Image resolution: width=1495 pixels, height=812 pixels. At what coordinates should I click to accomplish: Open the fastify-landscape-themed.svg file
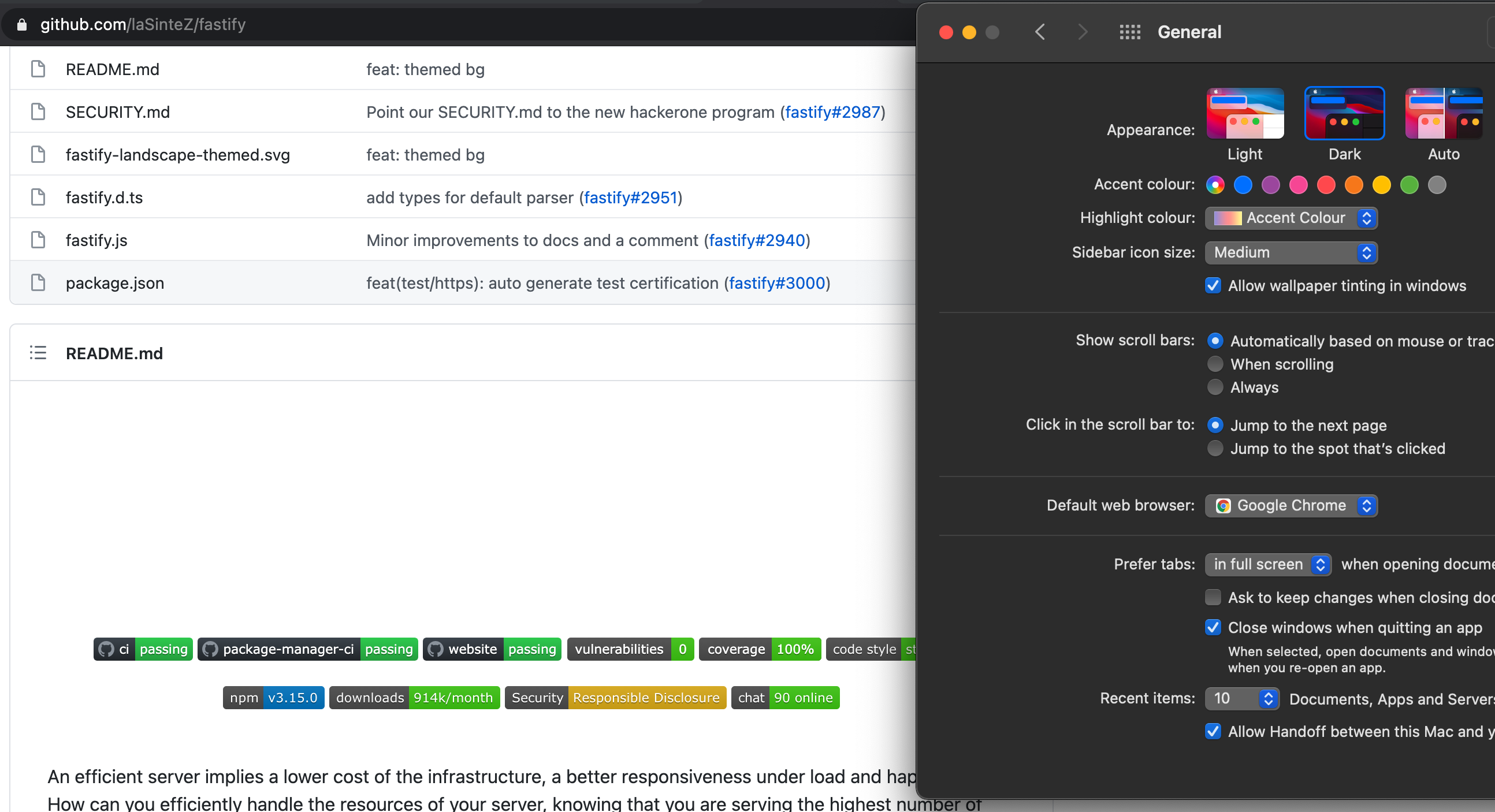[177, 155]
